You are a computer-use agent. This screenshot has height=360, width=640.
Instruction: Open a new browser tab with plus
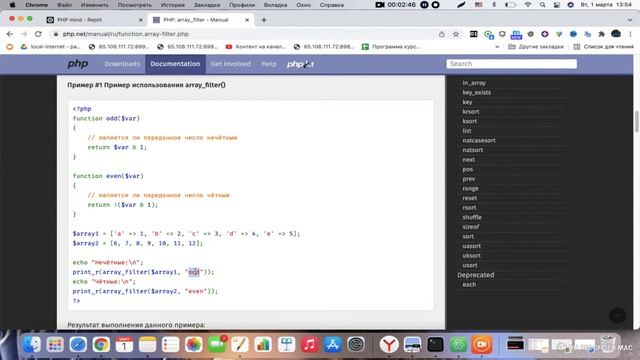[x=264, y=20]
